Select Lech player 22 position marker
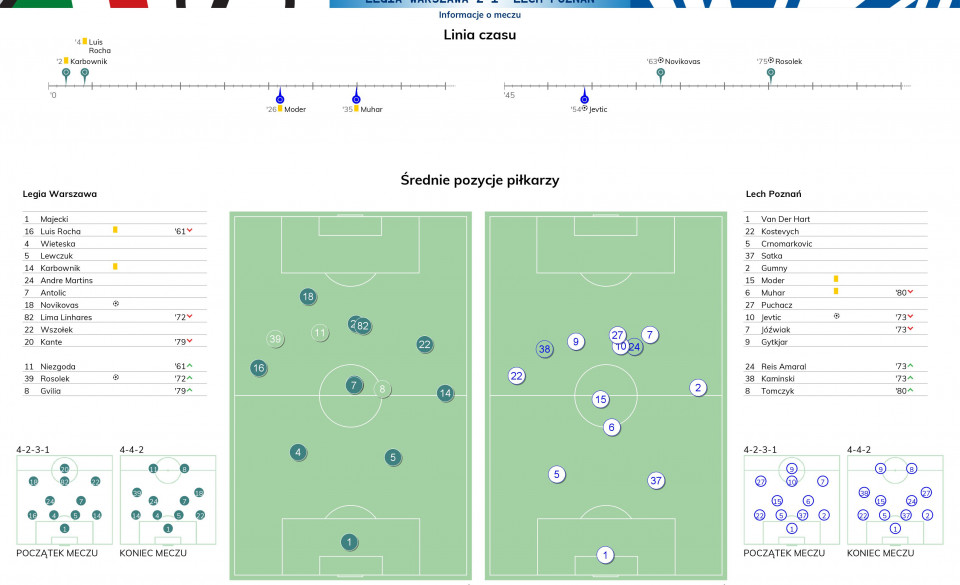 coord(516,376)
